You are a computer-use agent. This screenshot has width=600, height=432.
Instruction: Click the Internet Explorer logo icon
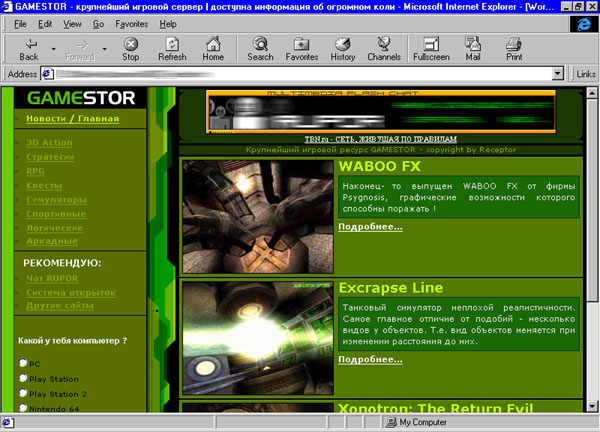point(584,24)
